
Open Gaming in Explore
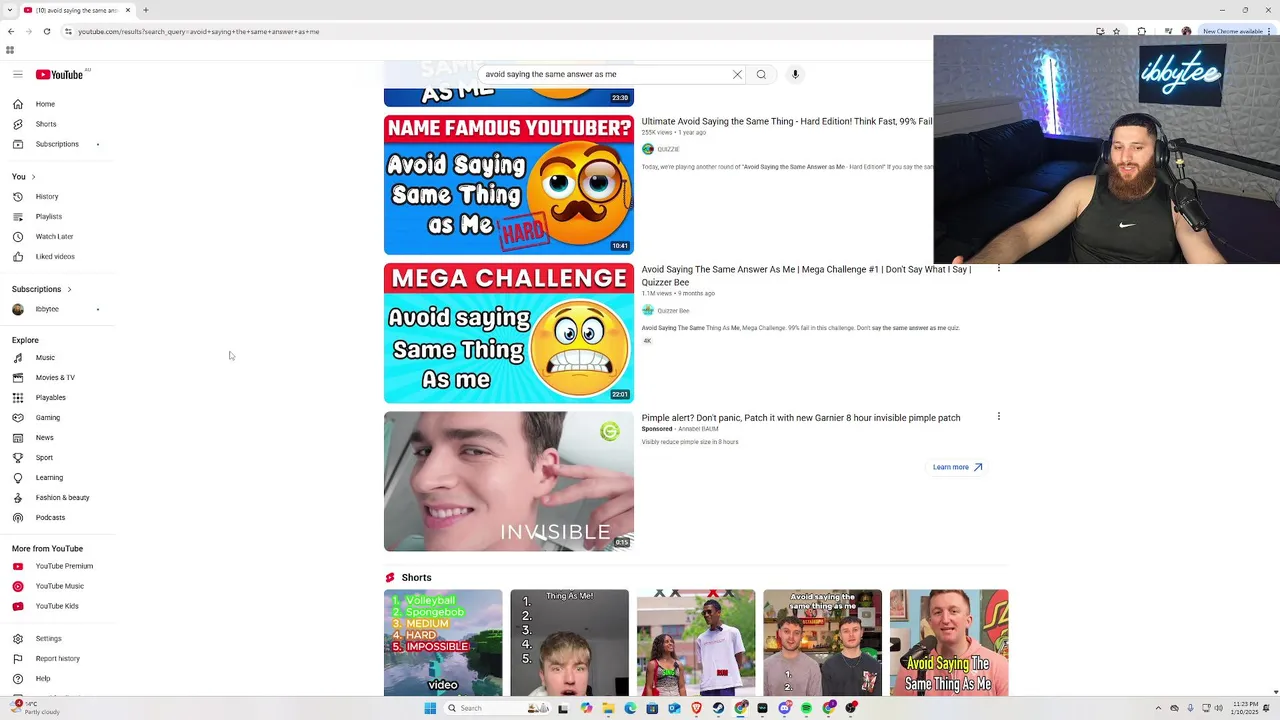[x=48, y=417]
